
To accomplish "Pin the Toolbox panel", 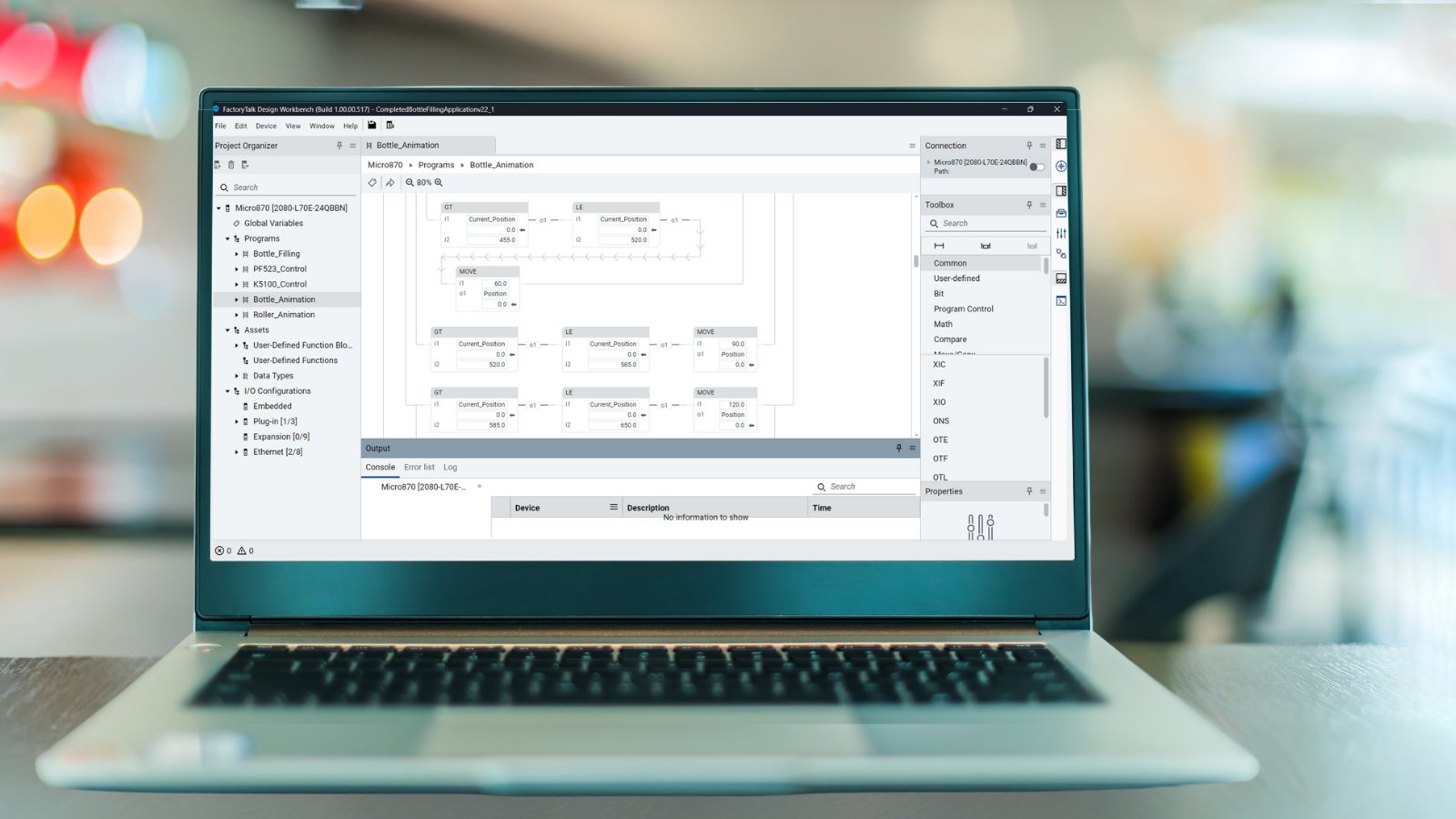I will (x=1029, y=204).
